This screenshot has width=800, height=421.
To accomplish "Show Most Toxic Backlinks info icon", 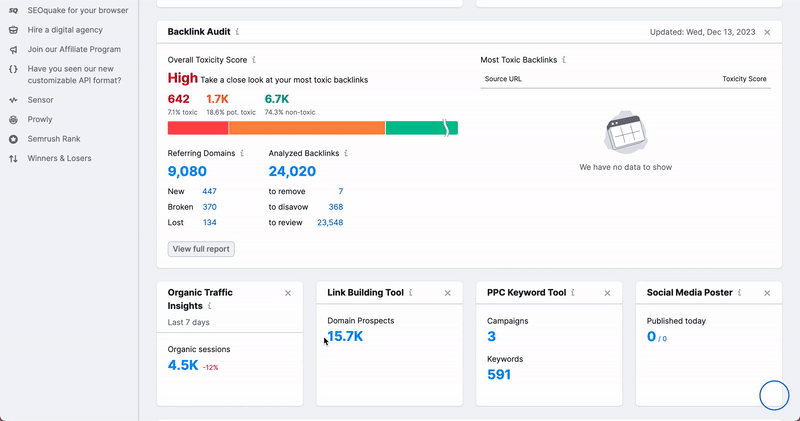I will click(564, 60).
